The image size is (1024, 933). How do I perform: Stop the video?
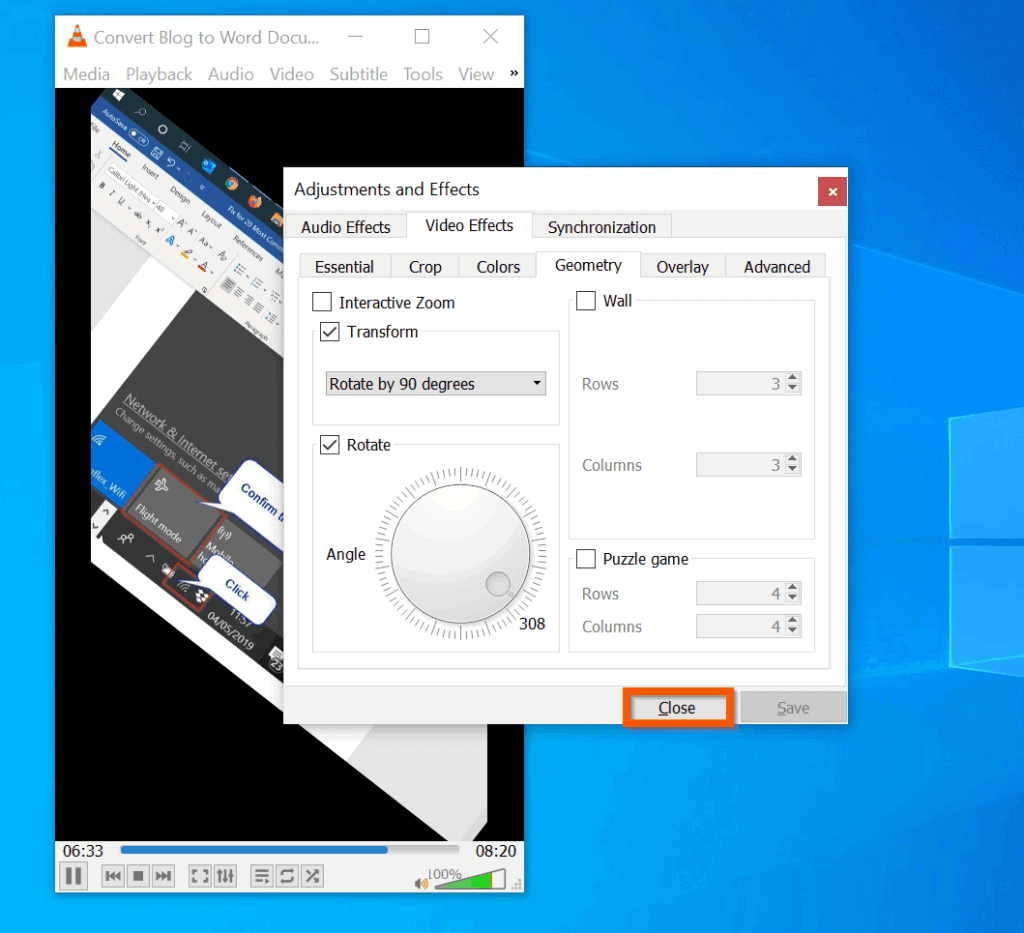point(137,875)
